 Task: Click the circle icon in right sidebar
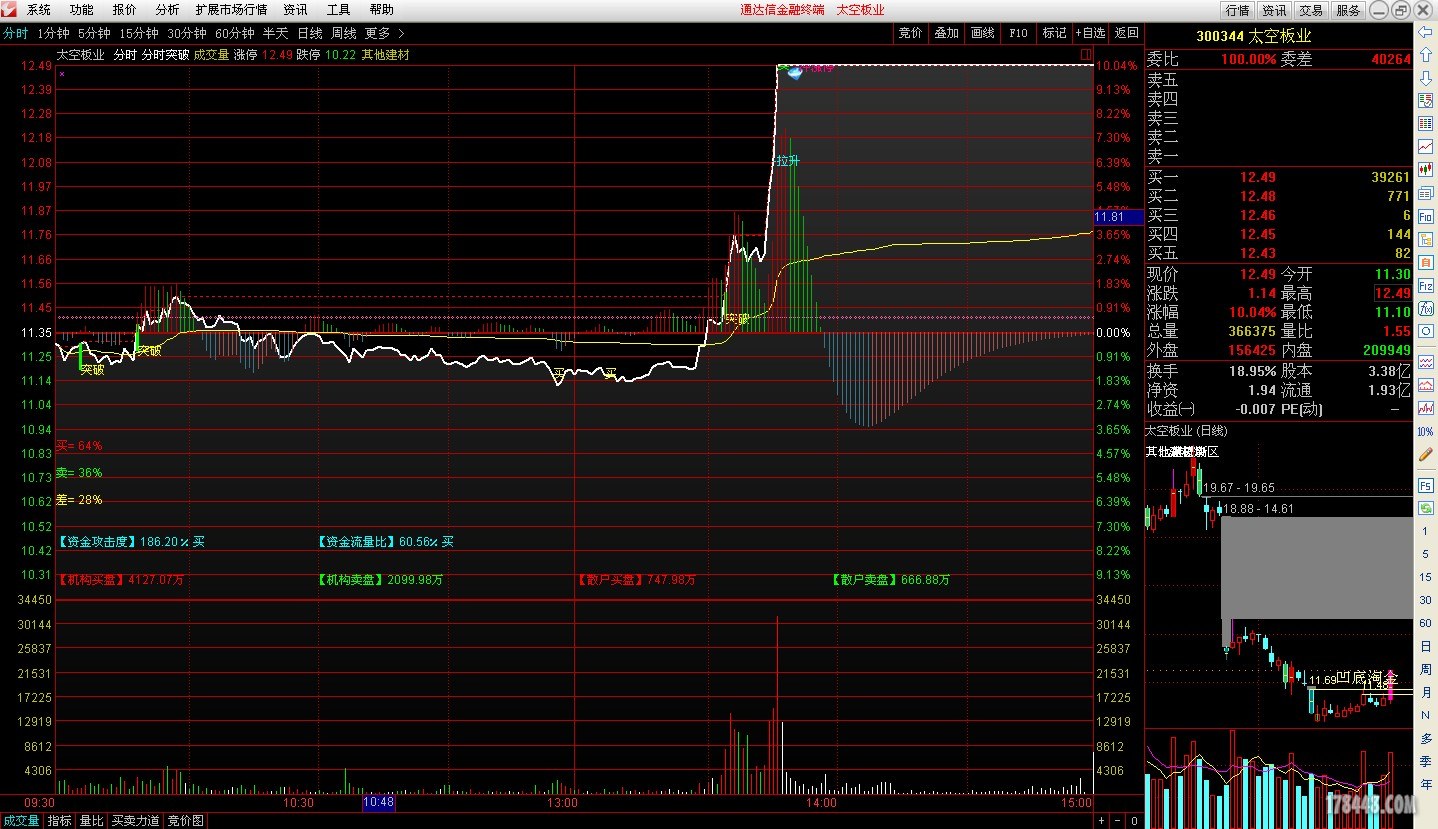click(x=1425, y=331)
